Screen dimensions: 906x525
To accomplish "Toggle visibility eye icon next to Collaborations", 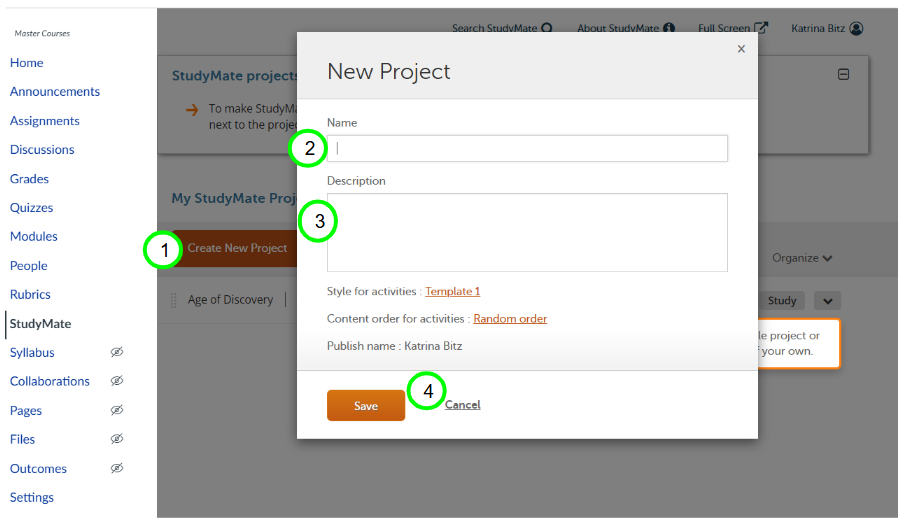I will 117,381.
